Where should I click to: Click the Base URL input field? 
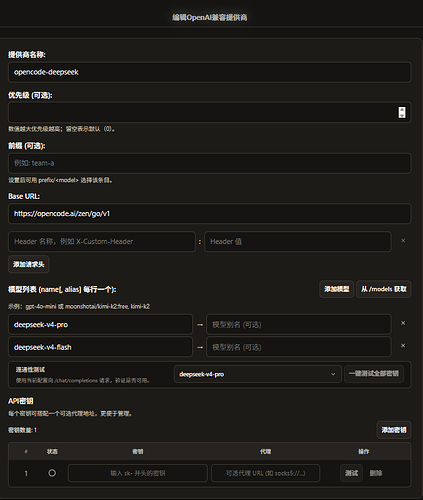(x=209, y=213)
